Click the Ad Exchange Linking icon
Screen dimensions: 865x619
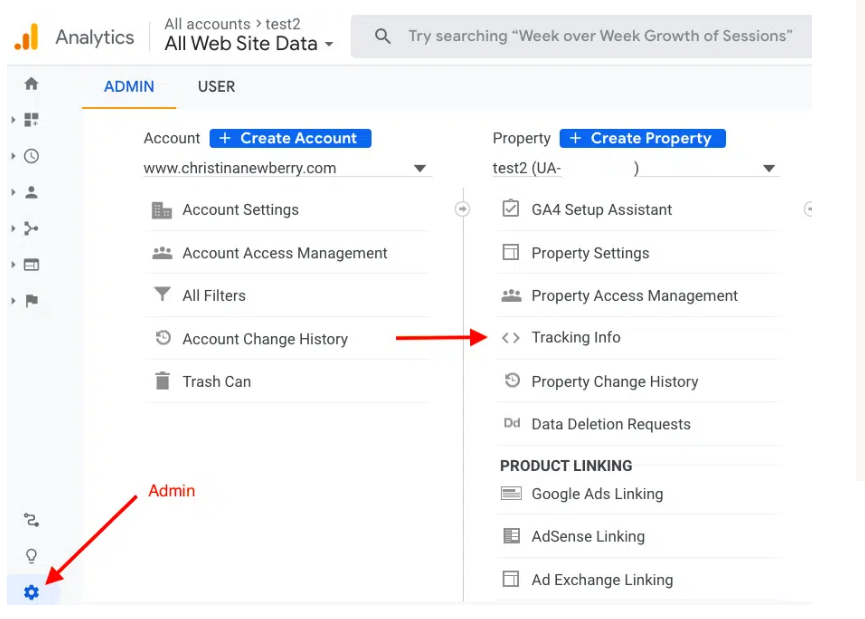[x=511, y=579]
